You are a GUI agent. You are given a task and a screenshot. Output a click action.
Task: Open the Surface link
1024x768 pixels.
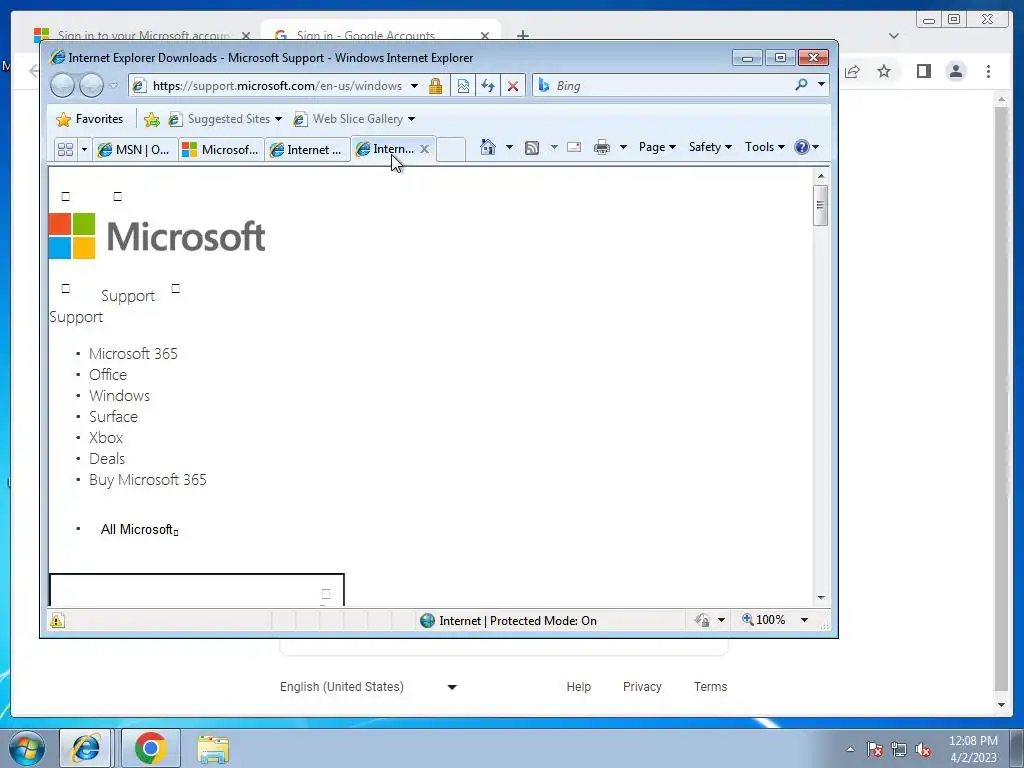pyautogui.click(x=113, y=417)
